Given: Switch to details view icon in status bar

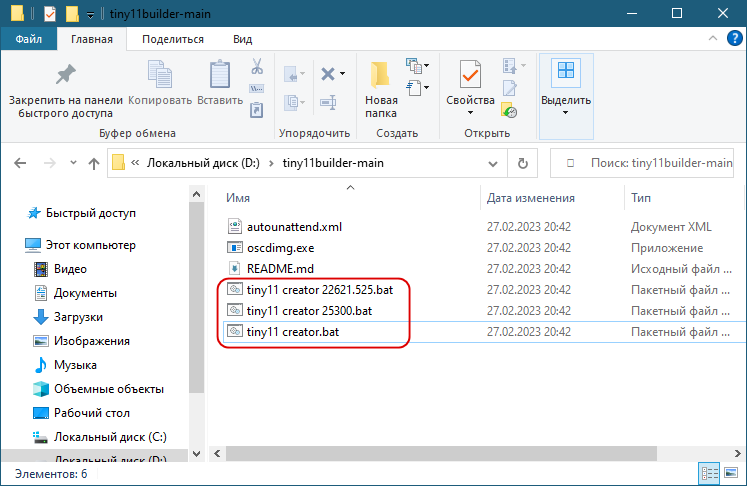Looking at the screenshot, I should [709, 474].
